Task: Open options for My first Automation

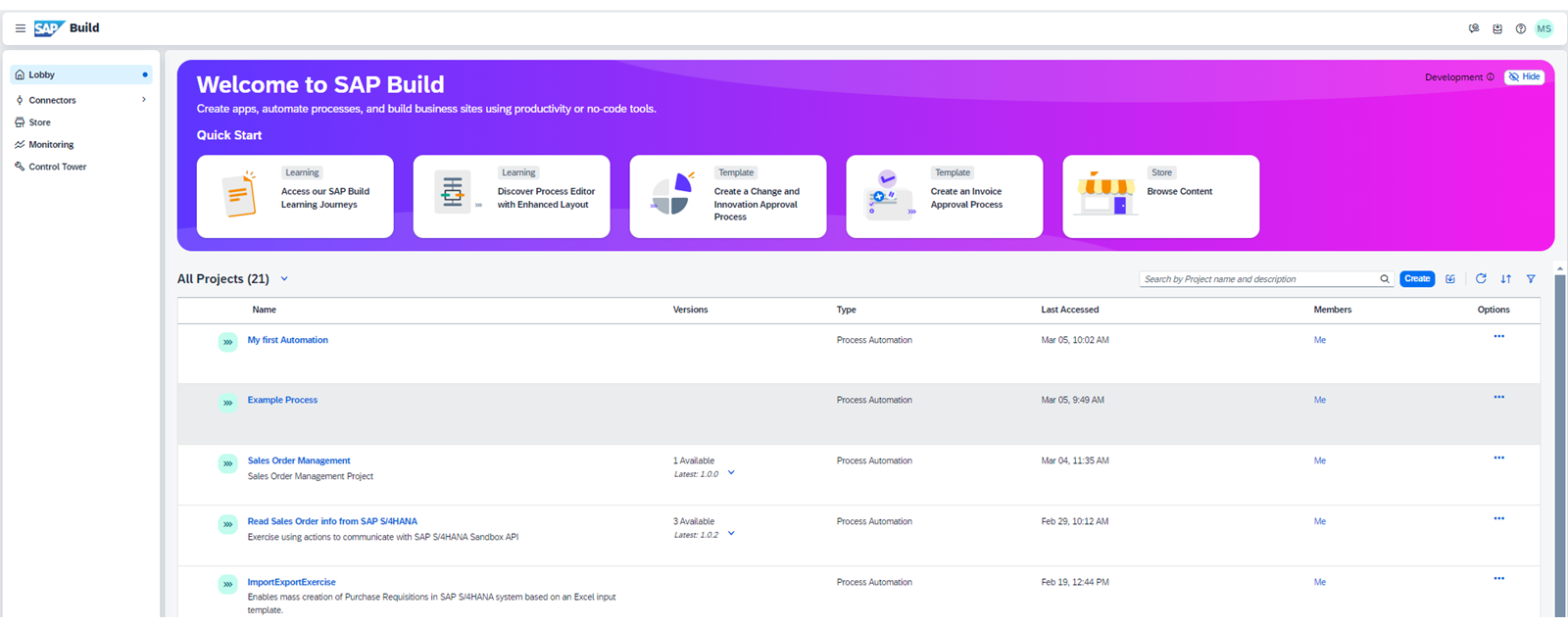Action: tap(1498, 336)
